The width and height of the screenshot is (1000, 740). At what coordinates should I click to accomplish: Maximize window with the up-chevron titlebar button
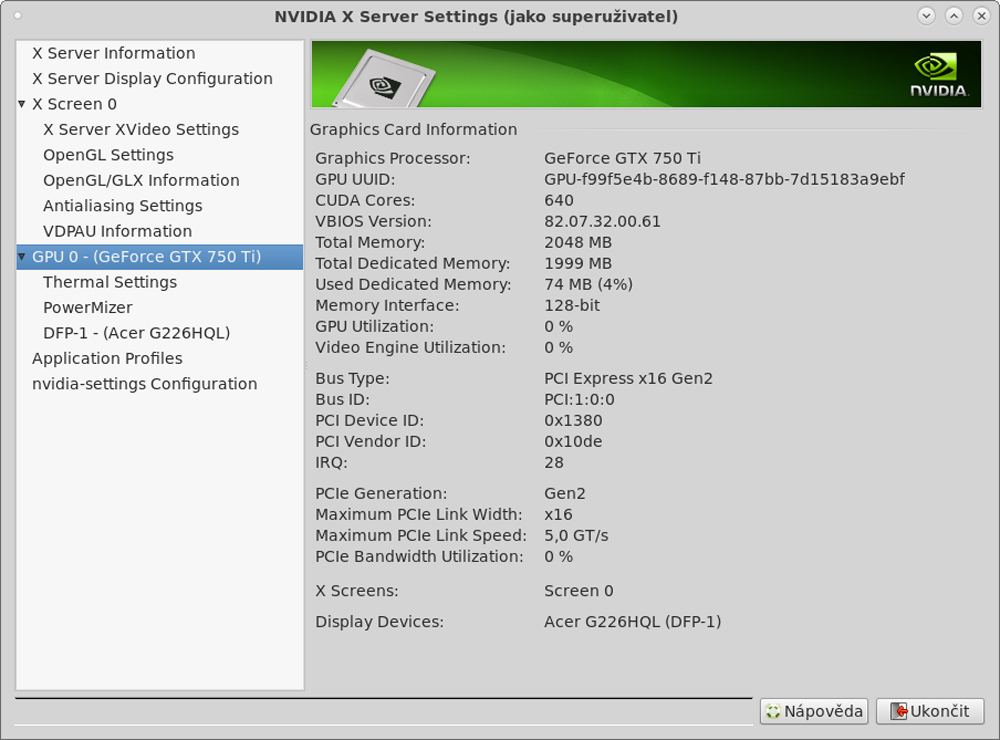pyautogui.click(x=953, y=16)
